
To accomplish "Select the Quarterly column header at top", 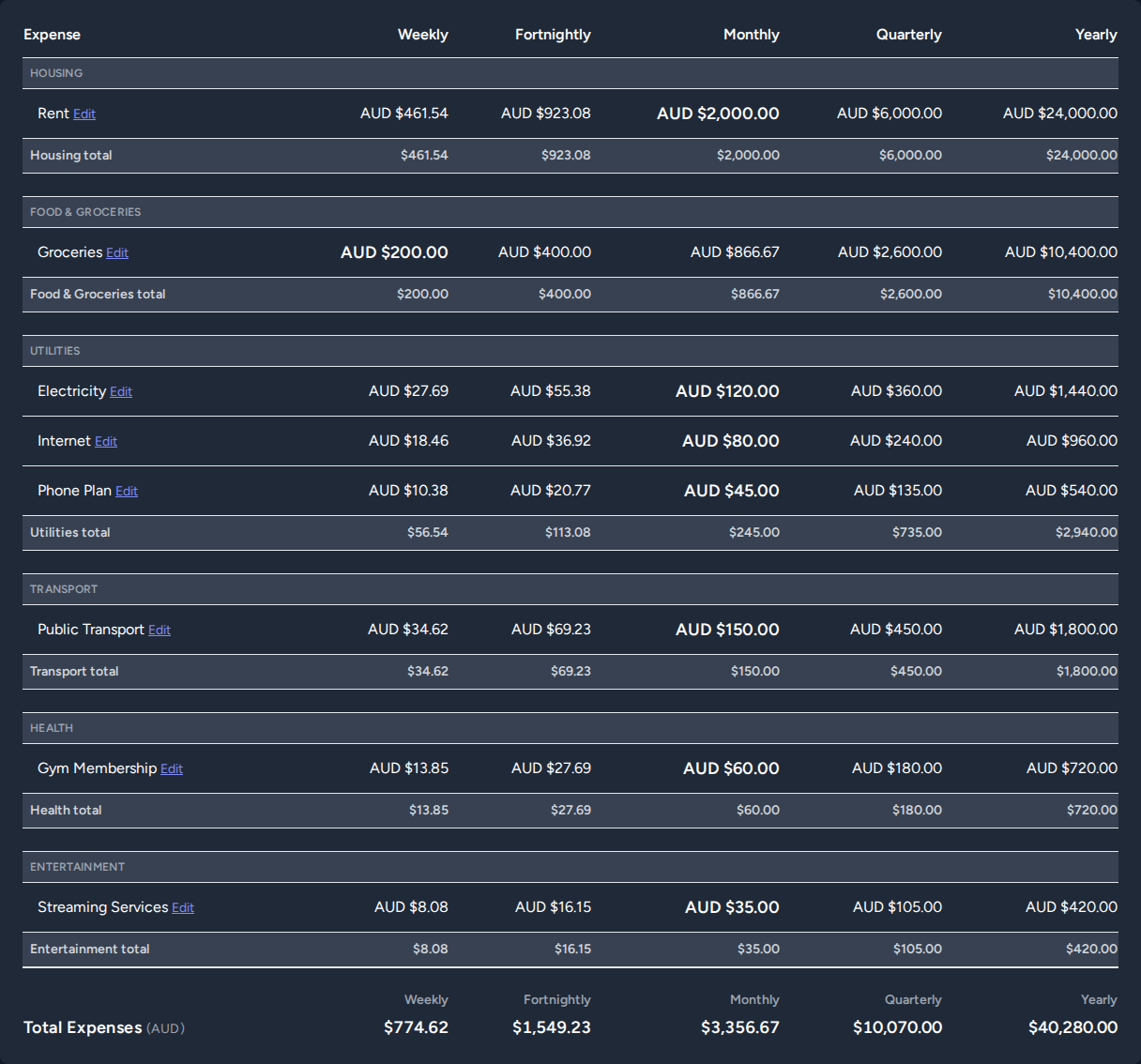I will (x=909, y=35).
